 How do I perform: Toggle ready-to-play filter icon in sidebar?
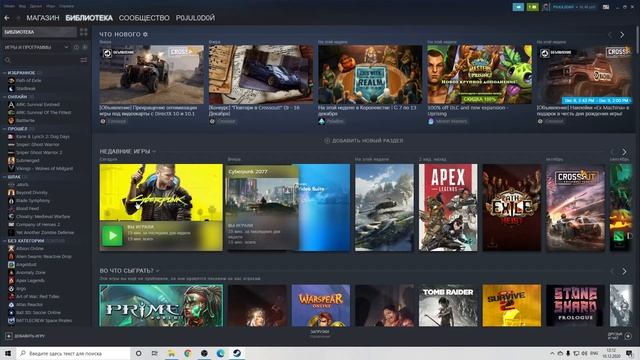[84, 47]
